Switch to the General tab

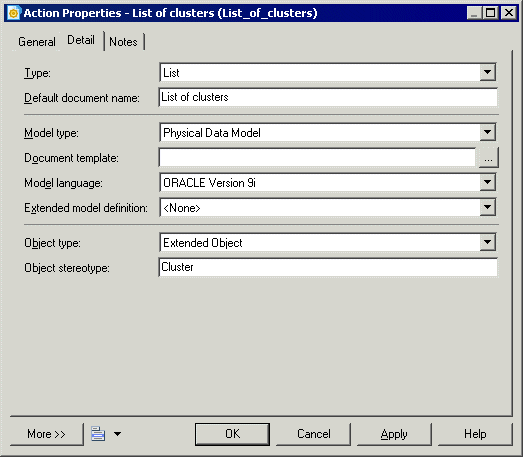37,42
